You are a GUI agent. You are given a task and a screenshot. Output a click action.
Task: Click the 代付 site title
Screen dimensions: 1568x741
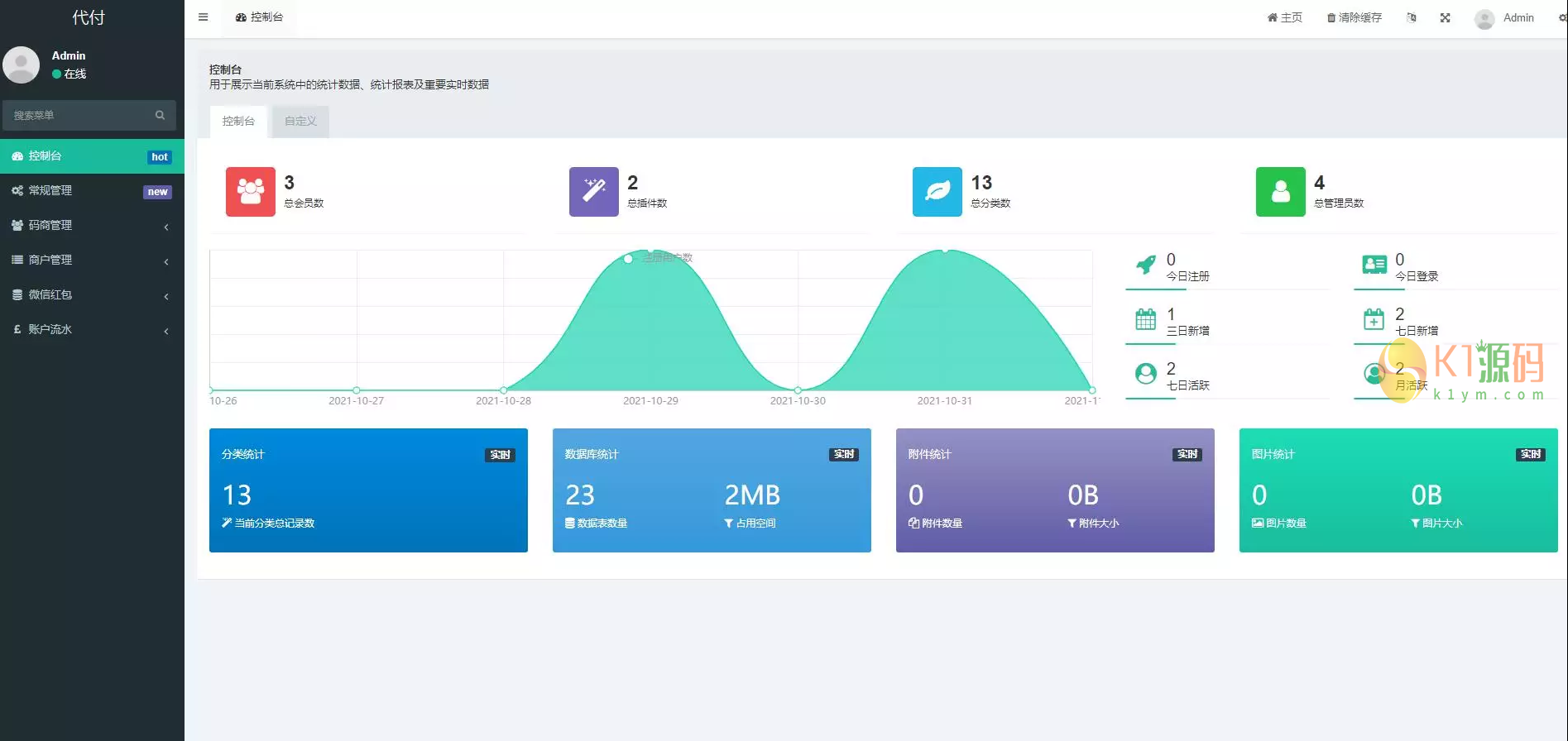tap(89, 17)
